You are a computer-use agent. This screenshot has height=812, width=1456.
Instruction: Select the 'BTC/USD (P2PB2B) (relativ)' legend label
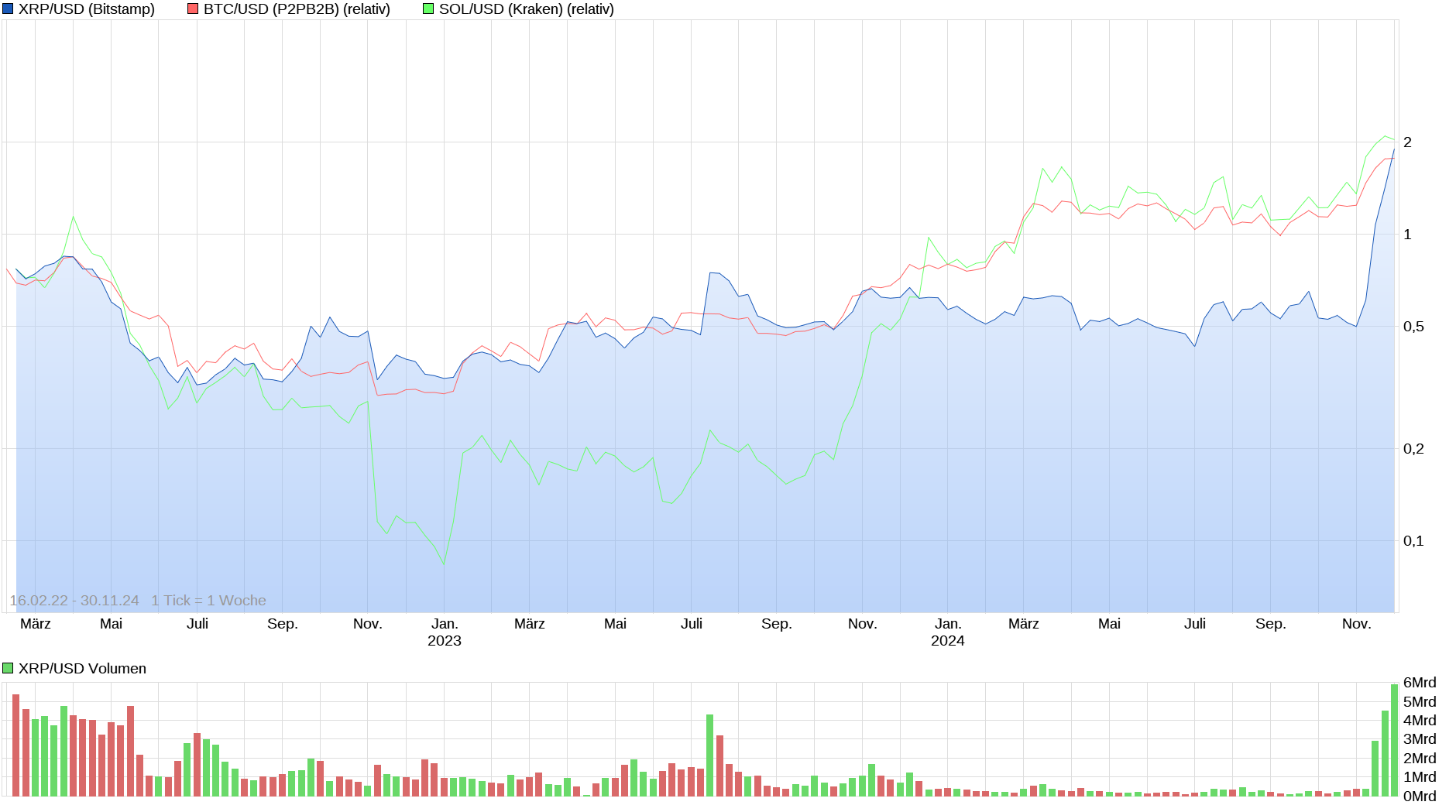(297, 9)
